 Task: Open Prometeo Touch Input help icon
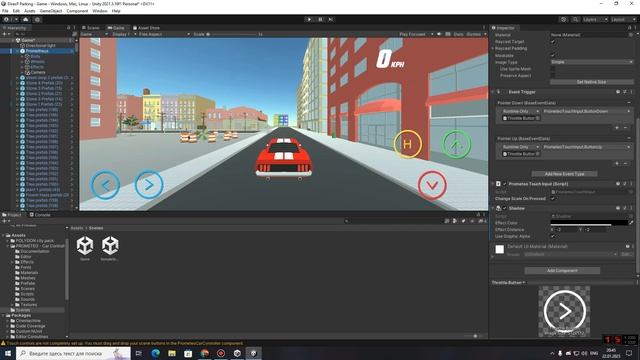618,184
